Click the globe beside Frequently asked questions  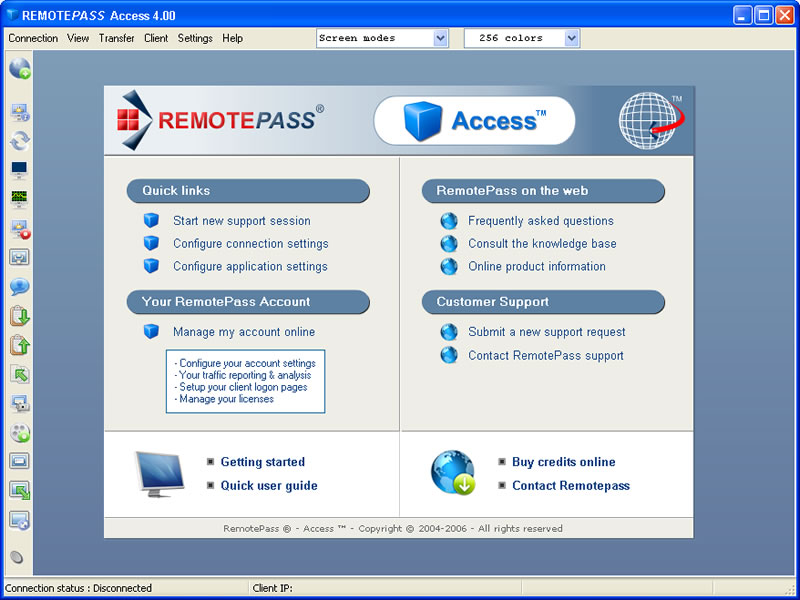pos(449,221)
